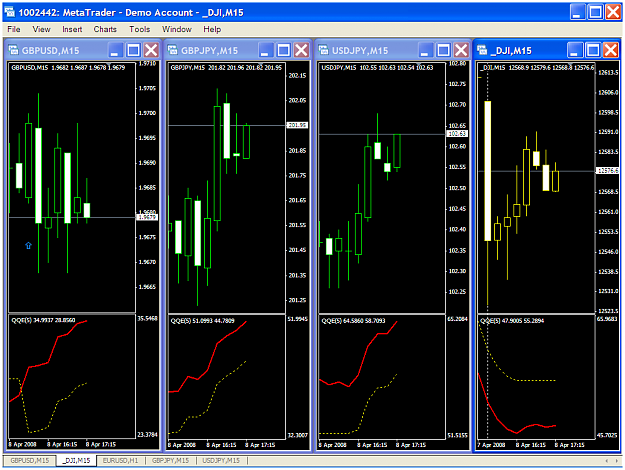625x470 pixels.
Task: Click the GBPUSD,M15 chart window icon
Action: coord(14,50)
